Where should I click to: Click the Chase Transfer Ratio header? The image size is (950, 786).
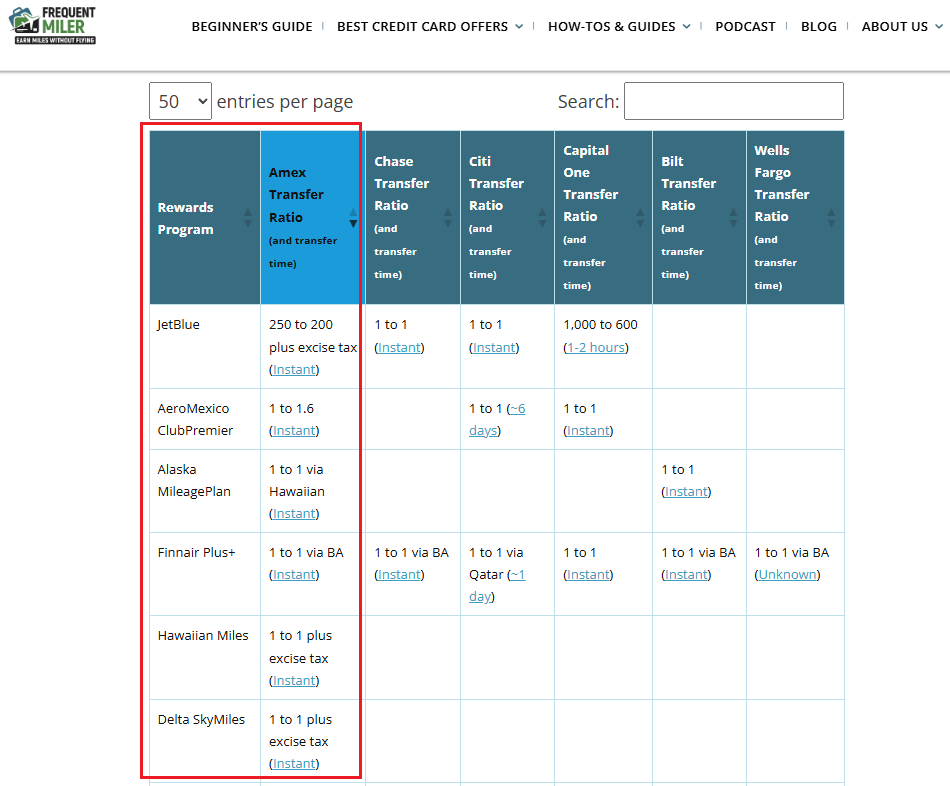pyautogui.click(x=413, y=218)
